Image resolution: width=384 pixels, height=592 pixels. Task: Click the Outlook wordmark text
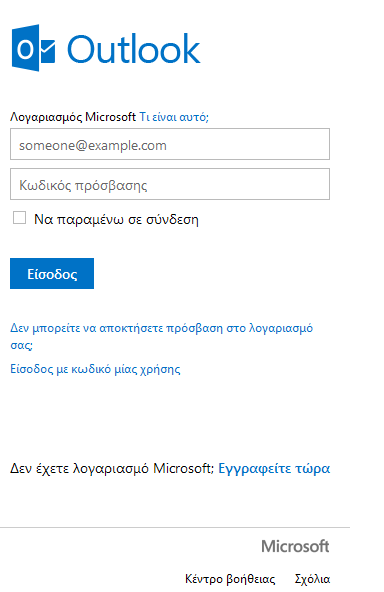pos(134,49)
